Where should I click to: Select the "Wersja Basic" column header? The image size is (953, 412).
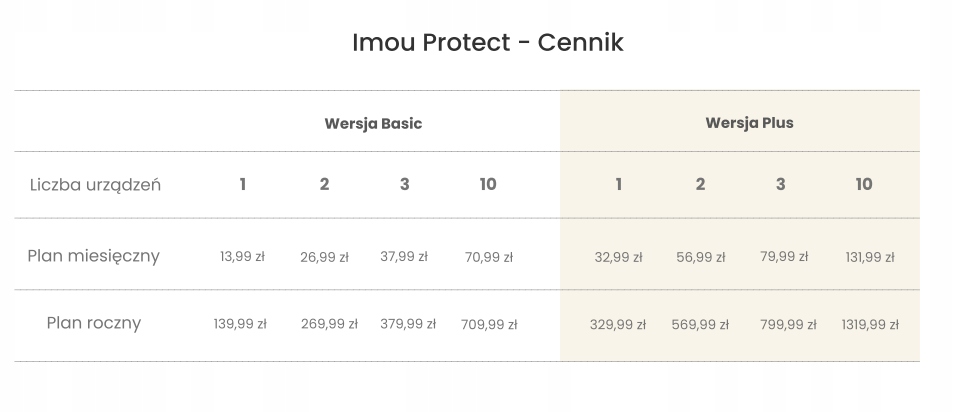373,124
